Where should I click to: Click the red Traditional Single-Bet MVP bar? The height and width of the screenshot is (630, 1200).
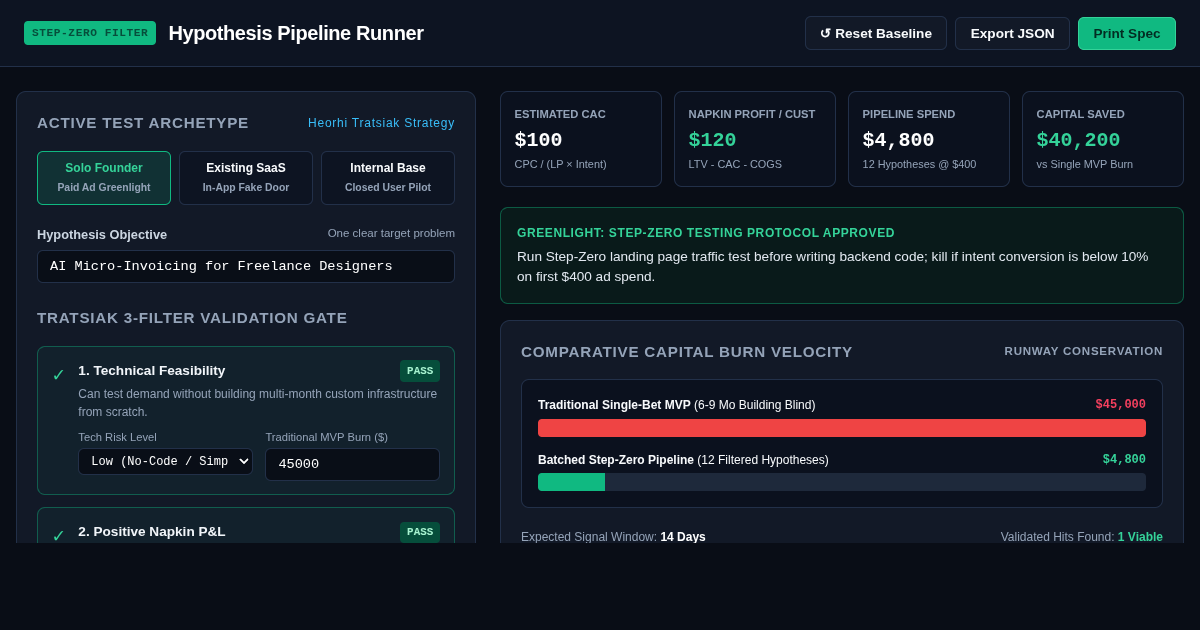click(x=842, y=428)
